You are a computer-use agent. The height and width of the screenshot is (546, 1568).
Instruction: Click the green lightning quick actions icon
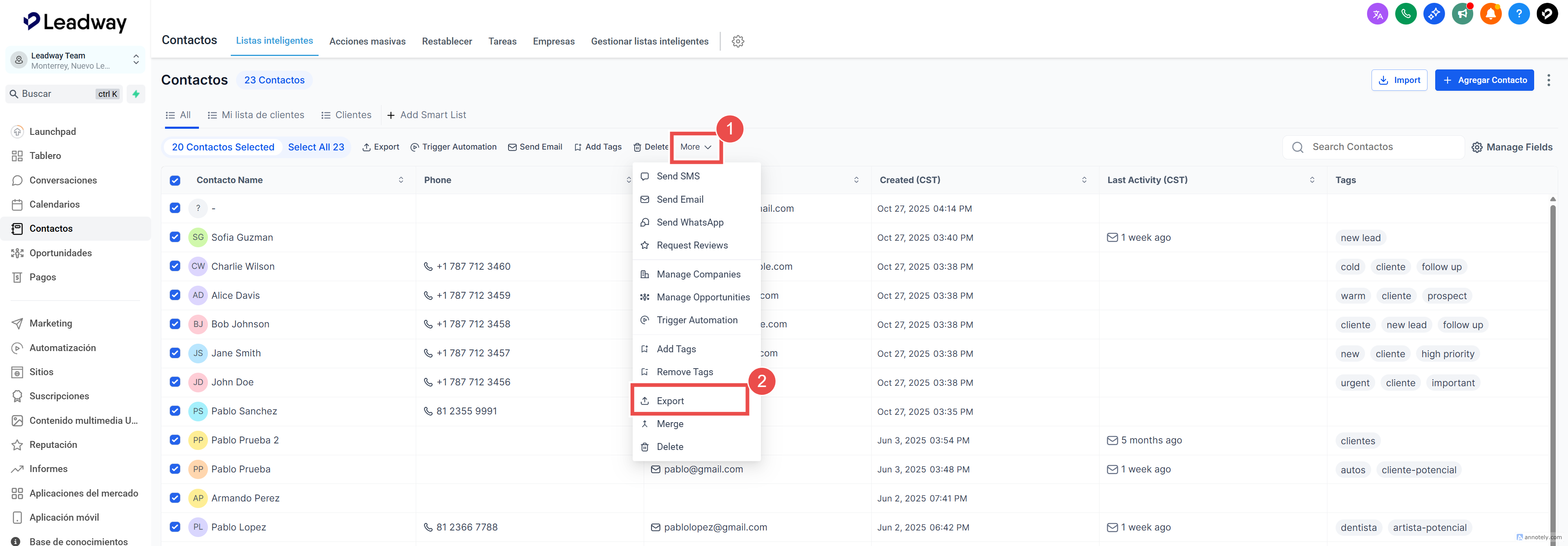136,94
